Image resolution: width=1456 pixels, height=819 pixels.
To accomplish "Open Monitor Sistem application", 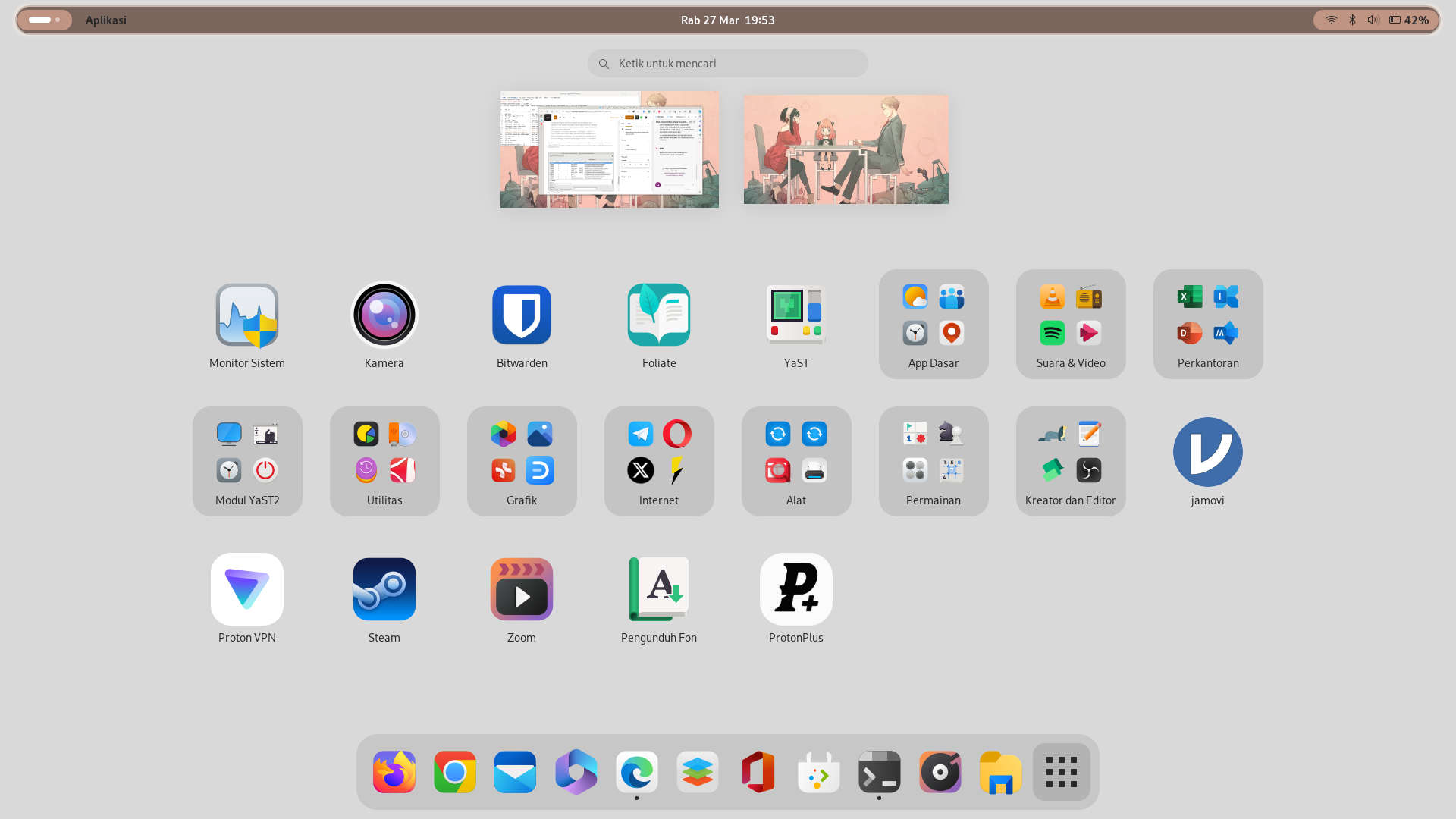I will coord(247,315).
